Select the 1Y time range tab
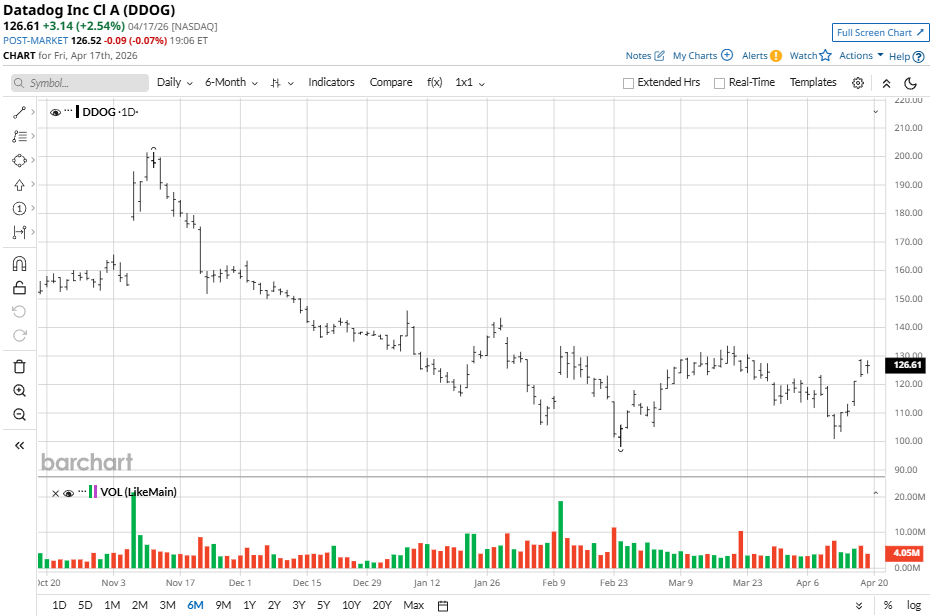 pos(249,605)
